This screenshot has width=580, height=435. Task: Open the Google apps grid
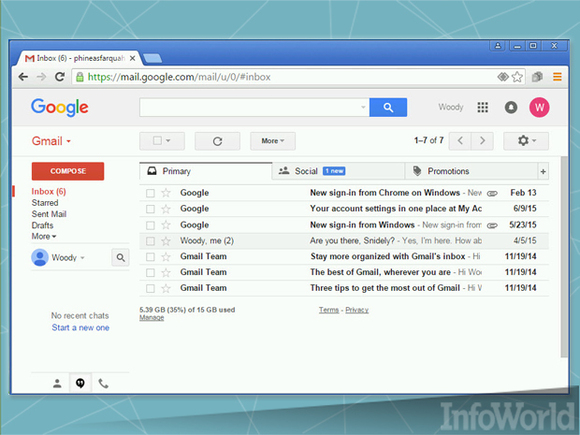pos(482,107)
